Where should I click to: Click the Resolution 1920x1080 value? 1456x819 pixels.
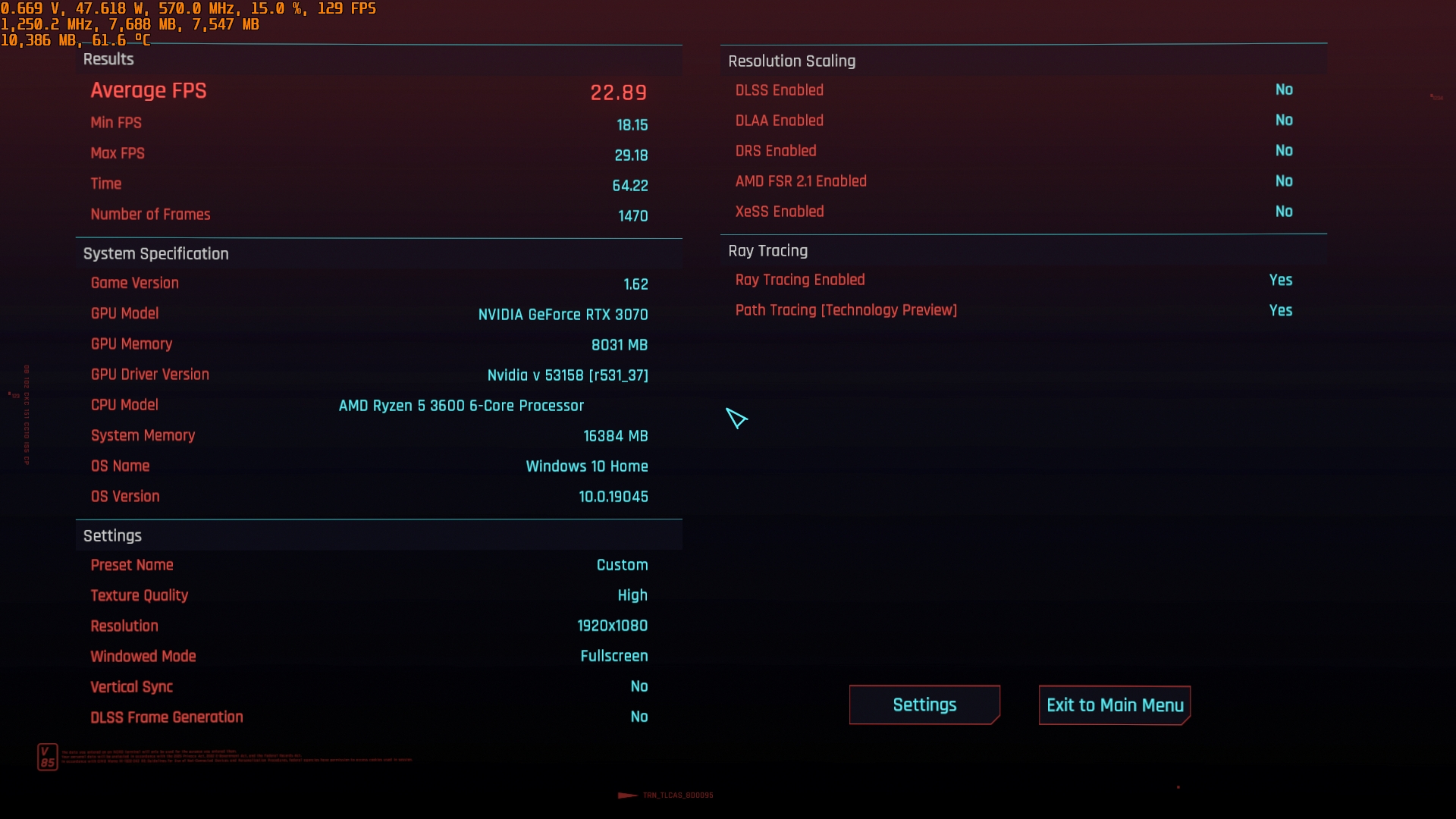[x=612, y=626]
